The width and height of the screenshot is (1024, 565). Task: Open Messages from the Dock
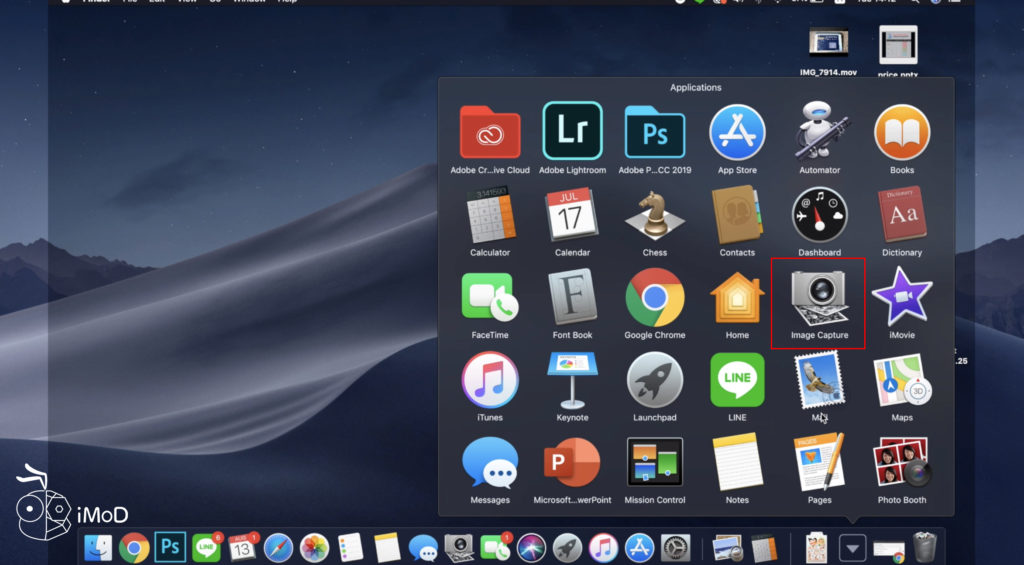[x=423, y=547]
